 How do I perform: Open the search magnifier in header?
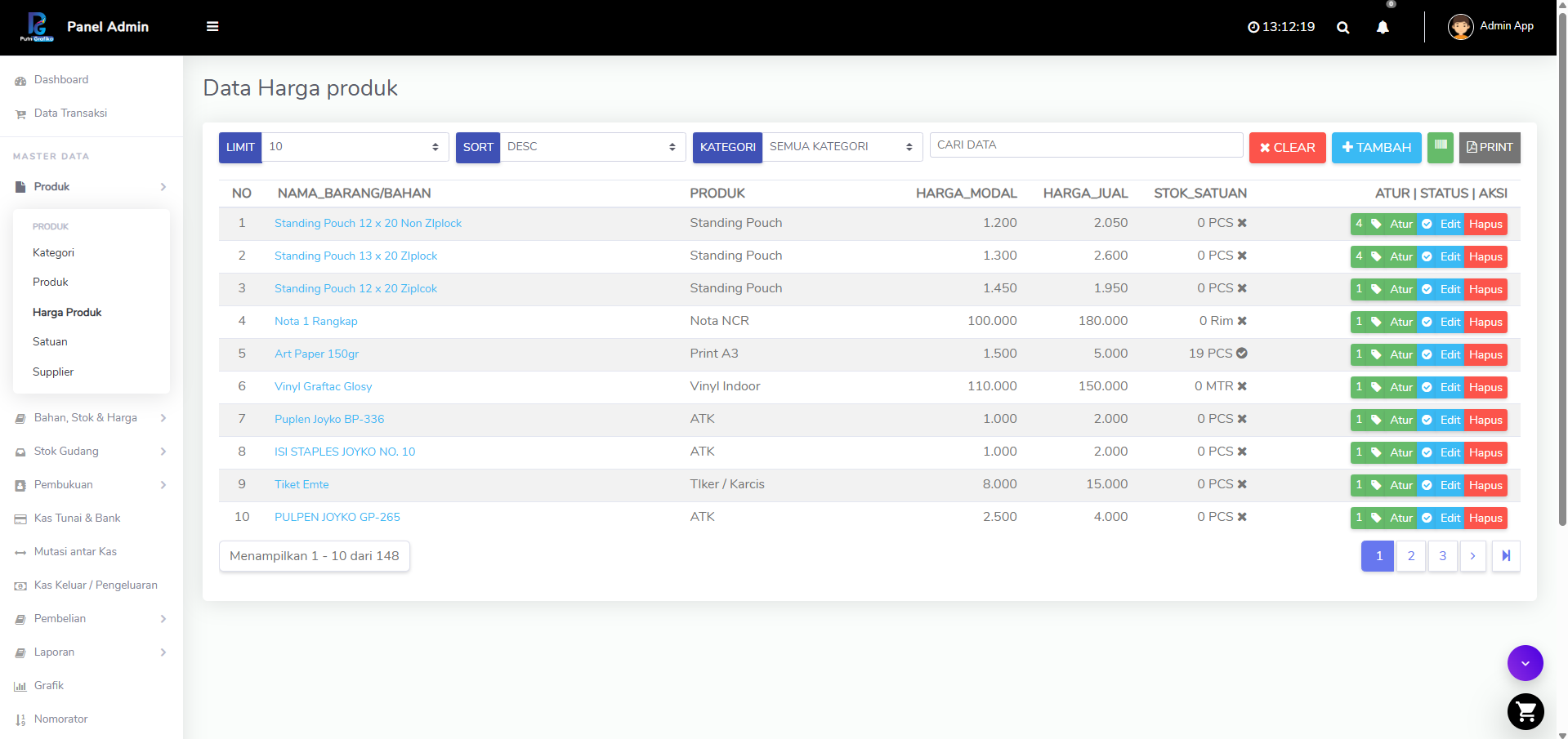click(x=1342, y=27)
